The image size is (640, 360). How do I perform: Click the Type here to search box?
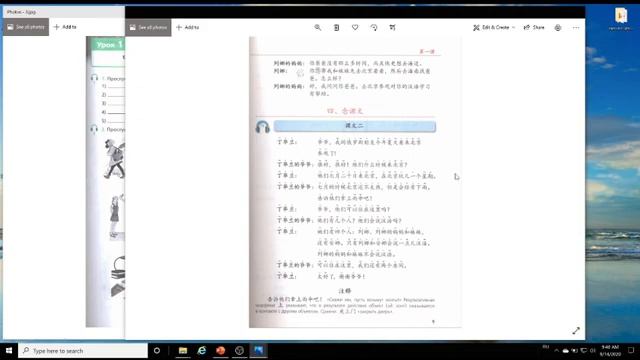(x=83, y=351)
